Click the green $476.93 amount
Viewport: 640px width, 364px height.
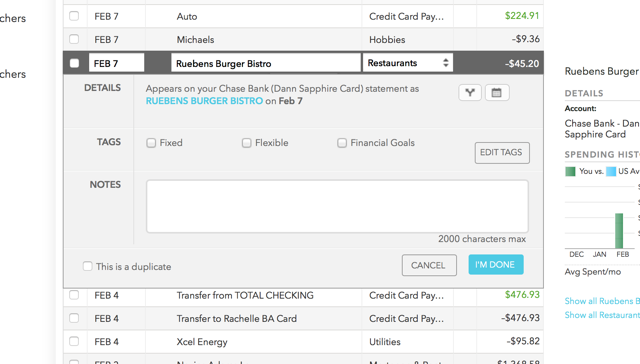coord(522,295)
